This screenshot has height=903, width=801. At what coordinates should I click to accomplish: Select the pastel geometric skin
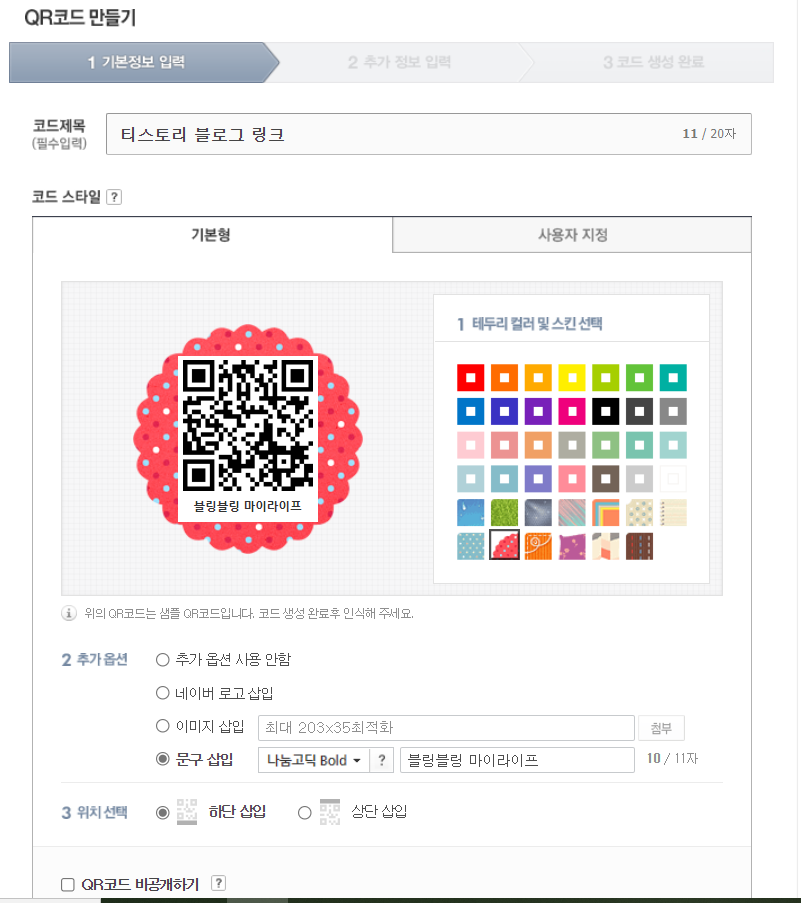[606, 547]
